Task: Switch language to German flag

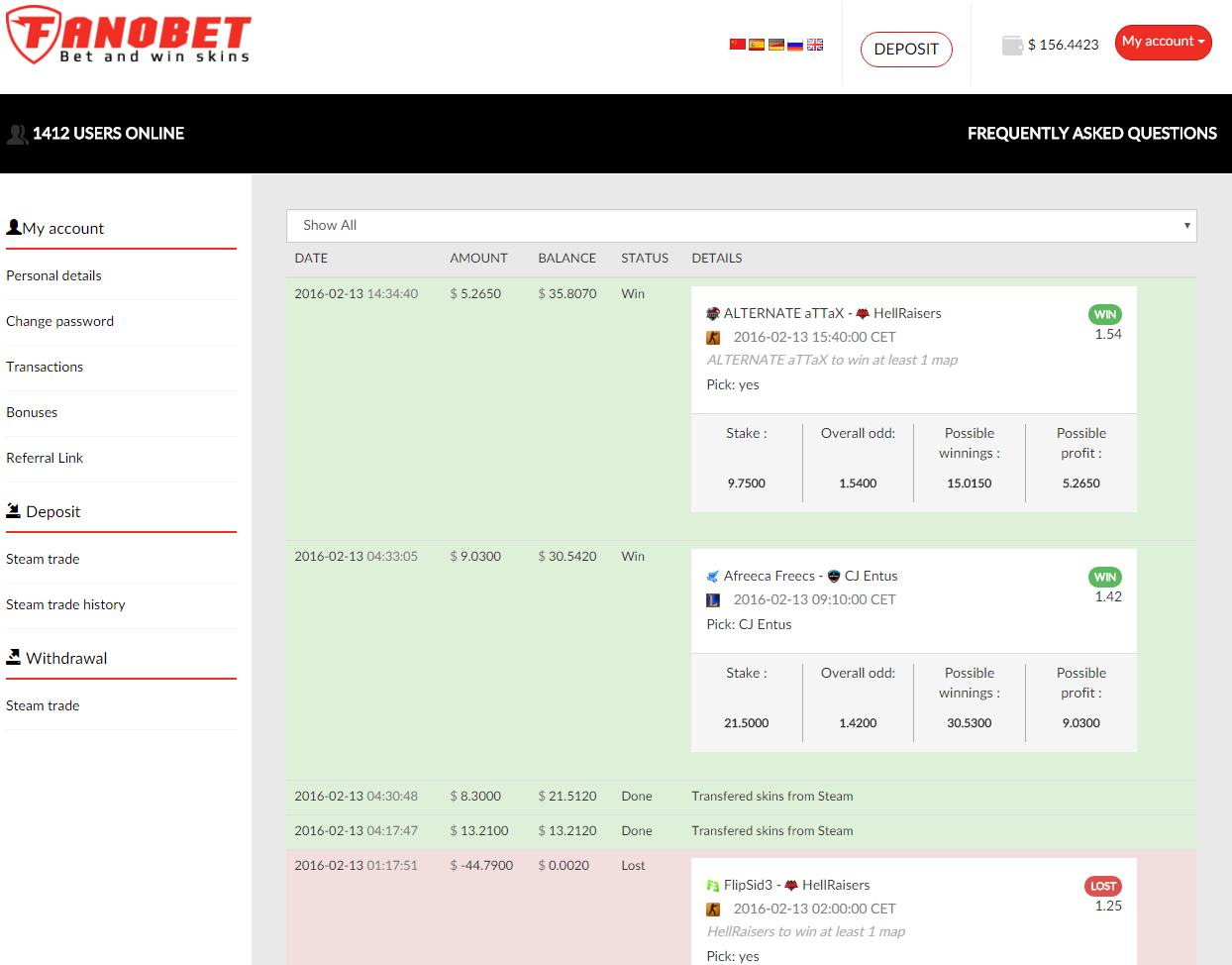Action: click(776, 45)
